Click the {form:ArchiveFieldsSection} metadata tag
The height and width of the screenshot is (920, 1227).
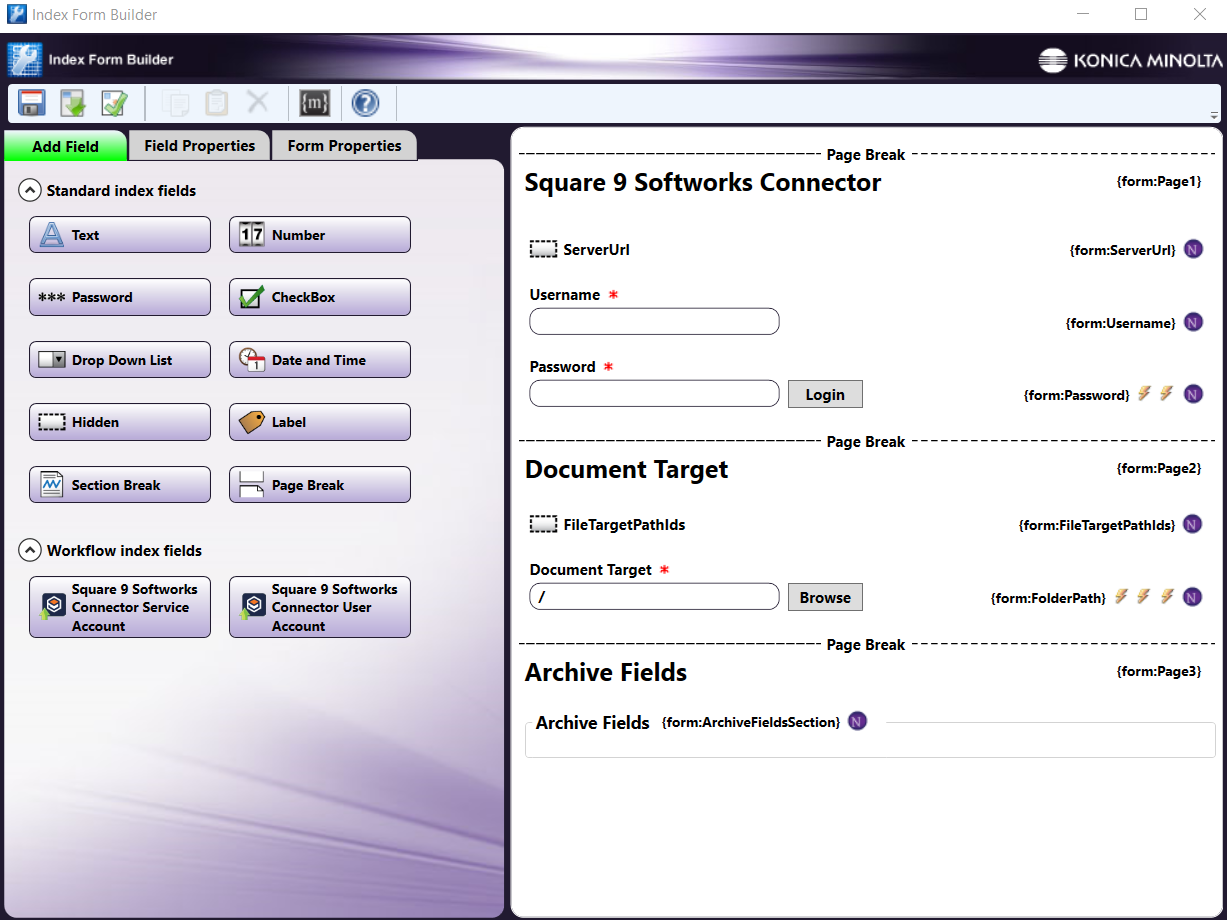[751, 722]
